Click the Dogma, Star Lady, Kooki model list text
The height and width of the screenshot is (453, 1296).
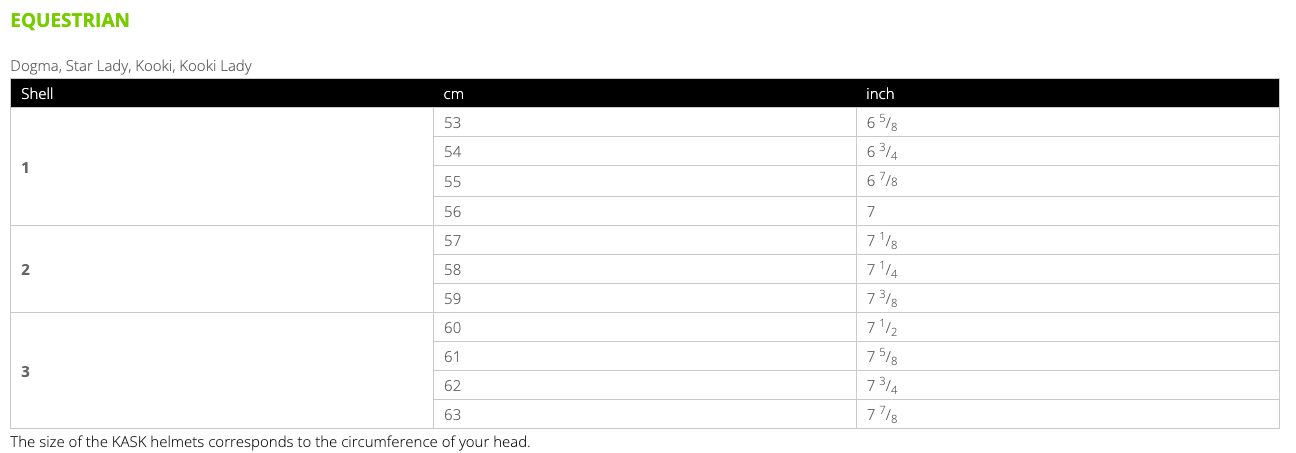click(x=131, y=66)
